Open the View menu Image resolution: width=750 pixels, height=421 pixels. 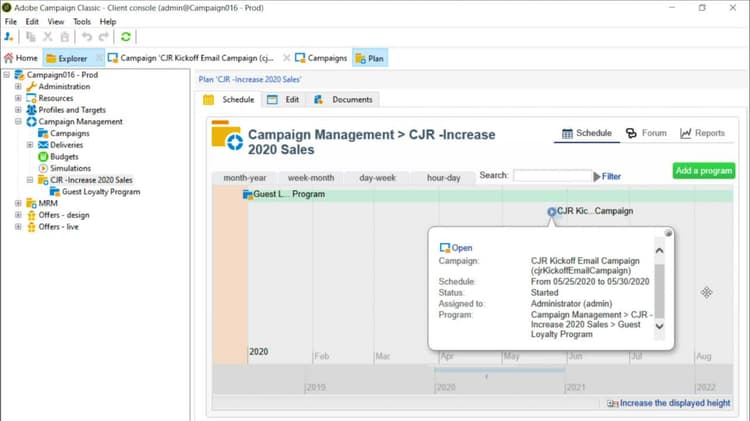55,22
